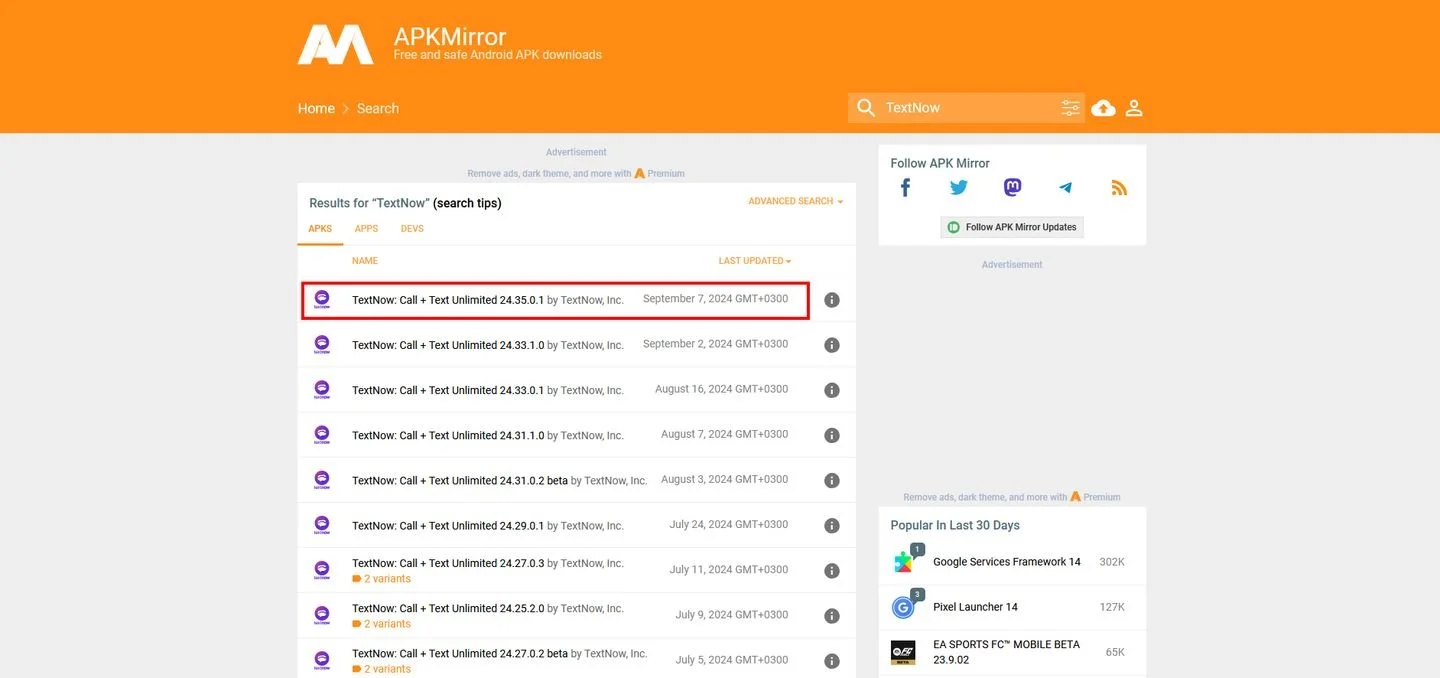Expand 2 variants under TextNow 24.25.2.0
The image size is (1440, 678).
tap(382, 624)
